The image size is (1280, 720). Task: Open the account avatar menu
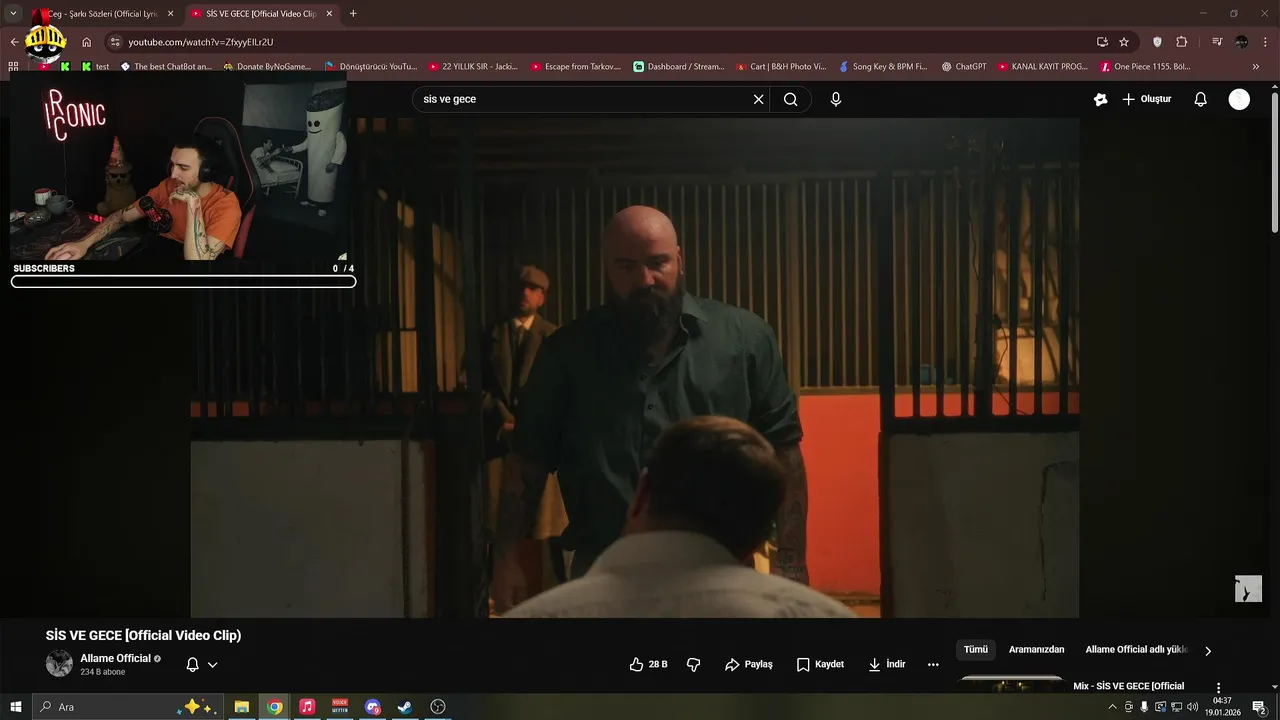[1239, 99]
